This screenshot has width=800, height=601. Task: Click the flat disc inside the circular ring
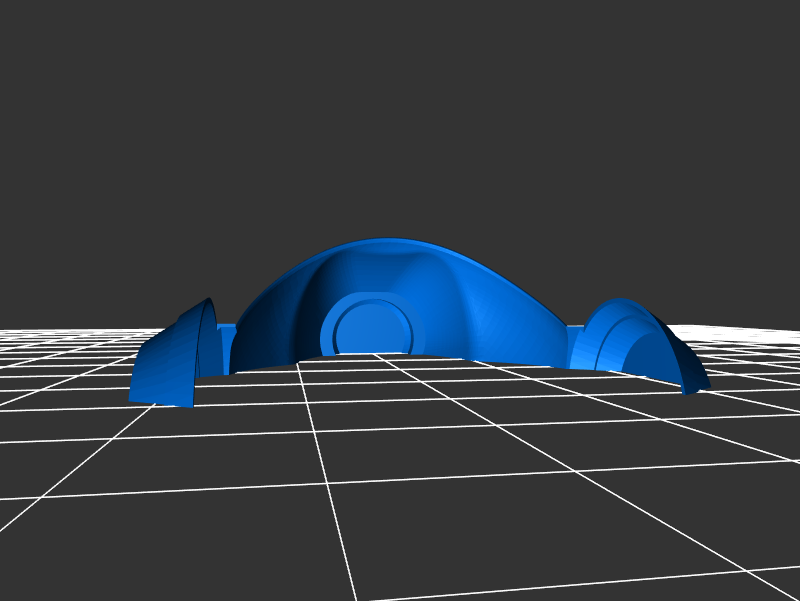pos(371,328)
